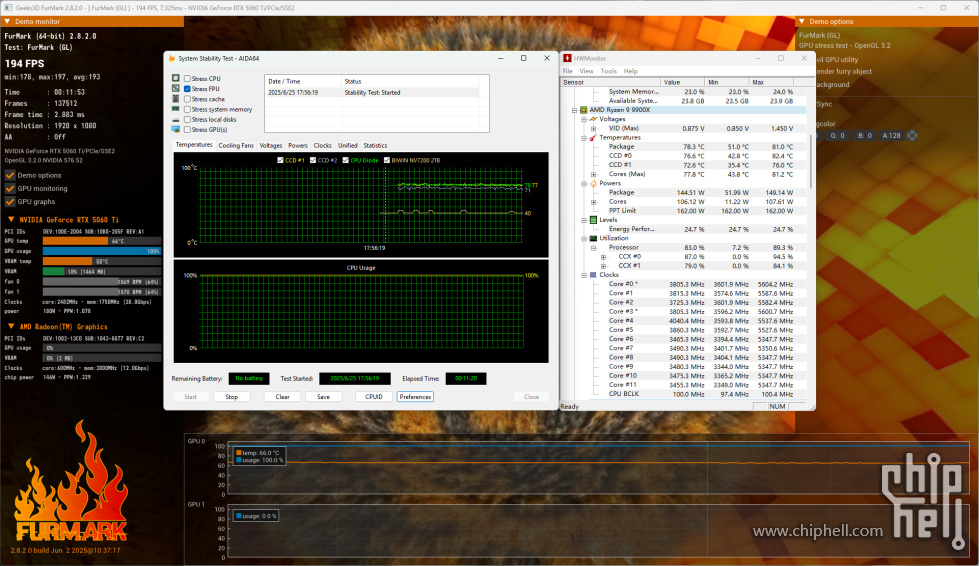
Task: Enable the Stress local disks checkbox
Action: (x=187, y=119)
